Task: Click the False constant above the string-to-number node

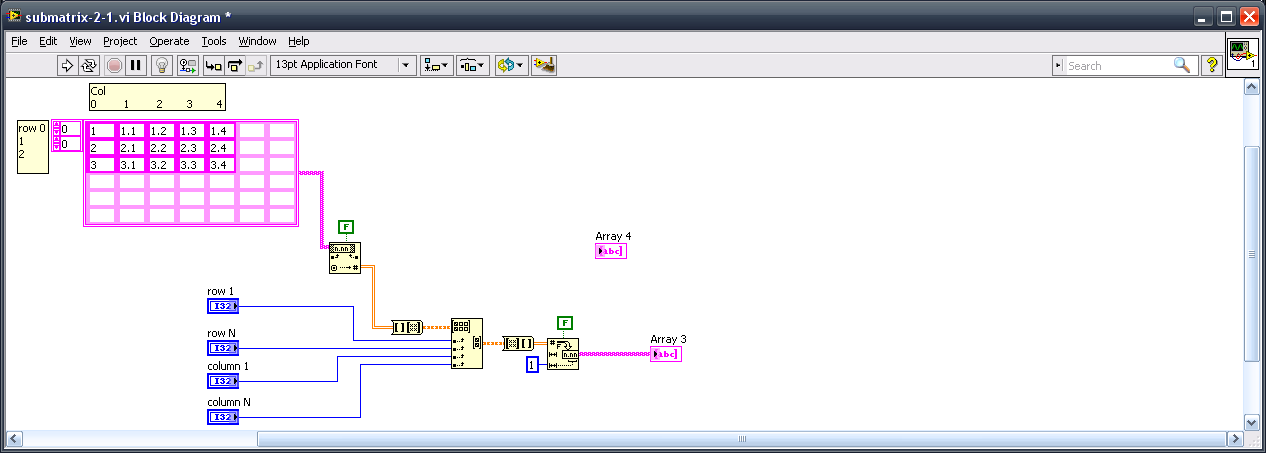Action: 346,227
